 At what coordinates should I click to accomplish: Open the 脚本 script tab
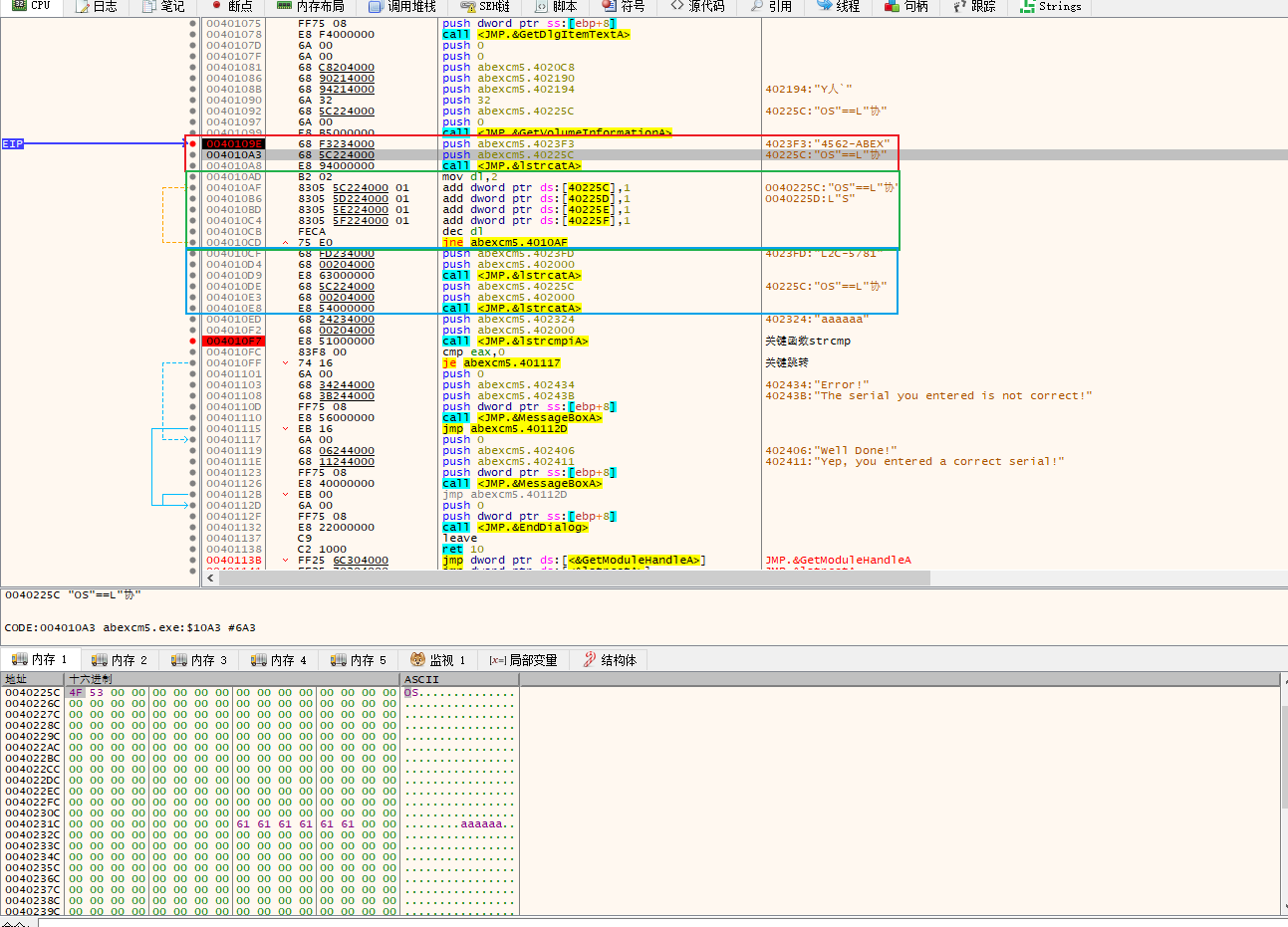(x=556, y=6)
